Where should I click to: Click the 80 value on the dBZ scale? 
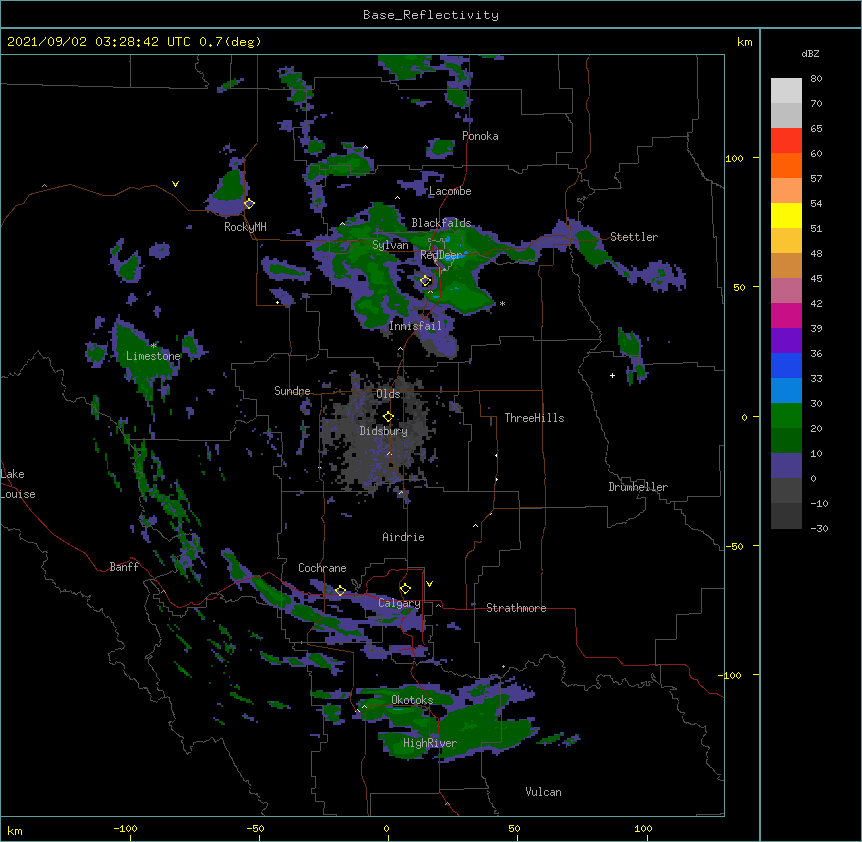coord(816,79)
